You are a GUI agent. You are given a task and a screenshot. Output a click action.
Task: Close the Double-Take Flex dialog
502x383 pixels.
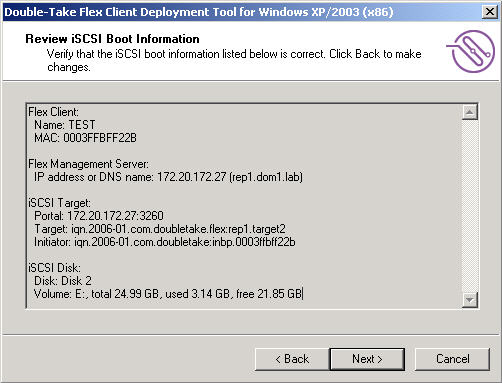[x=490, y=12]
